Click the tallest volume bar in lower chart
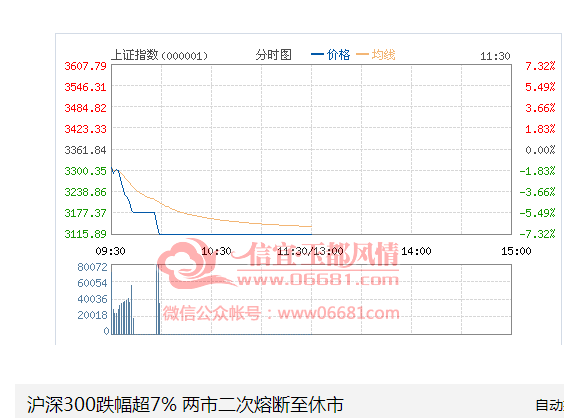 coord(158,299)
